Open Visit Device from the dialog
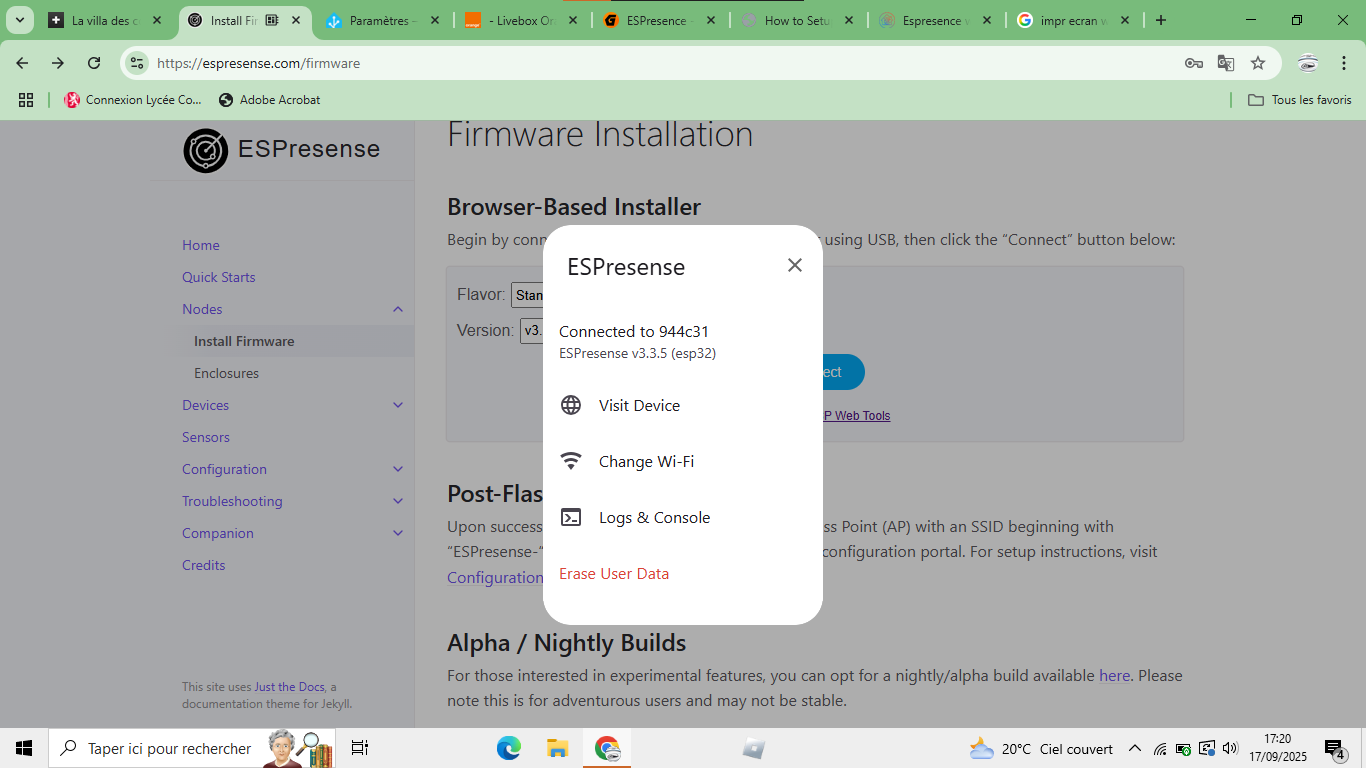The image size is (1366, 768). [x=683, y=405]
